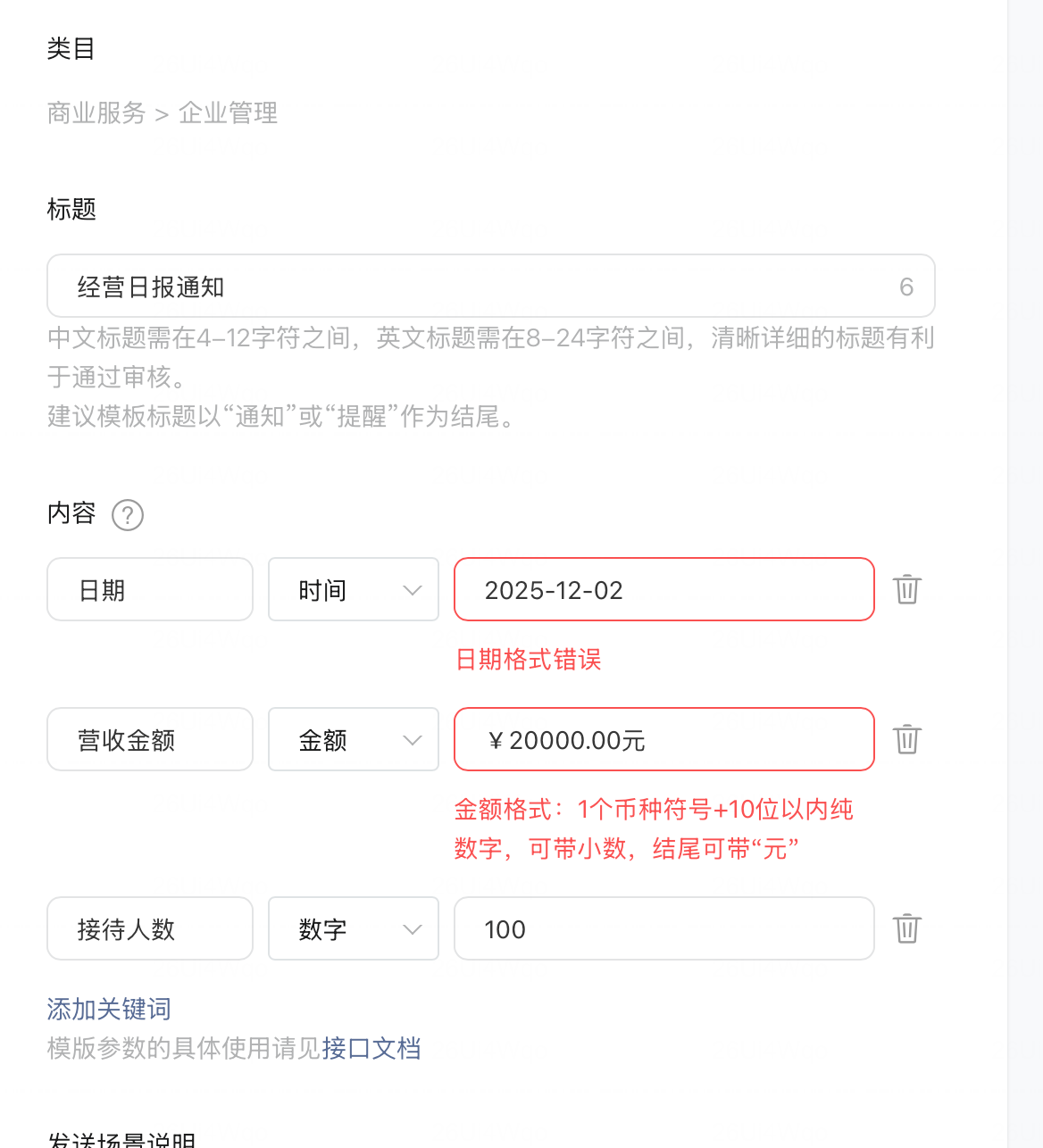Open the 时间 type dropdown
1043x1148 pixels.
tap(354, 589)
